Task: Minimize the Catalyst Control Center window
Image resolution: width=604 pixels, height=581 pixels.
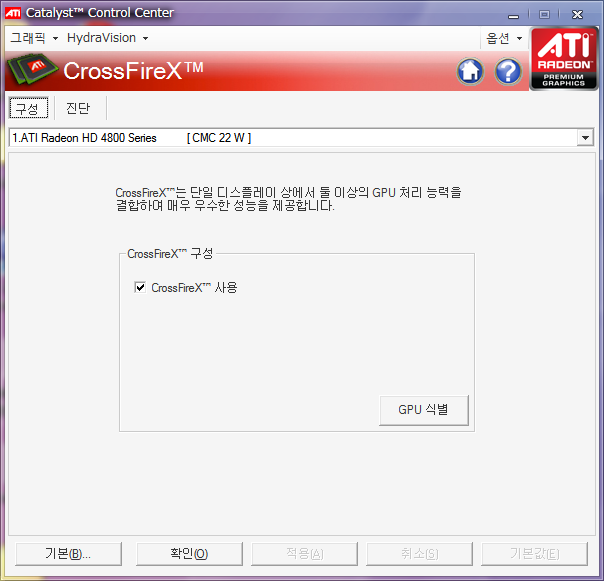Action: pyautogui.click(x=513, y=15)
